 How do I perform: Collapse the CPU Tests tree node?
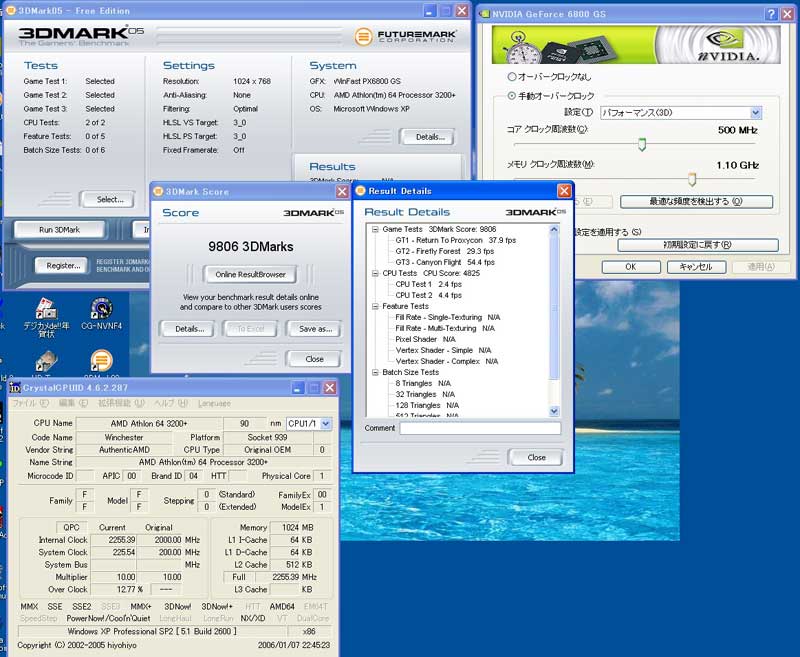(375, 273)
